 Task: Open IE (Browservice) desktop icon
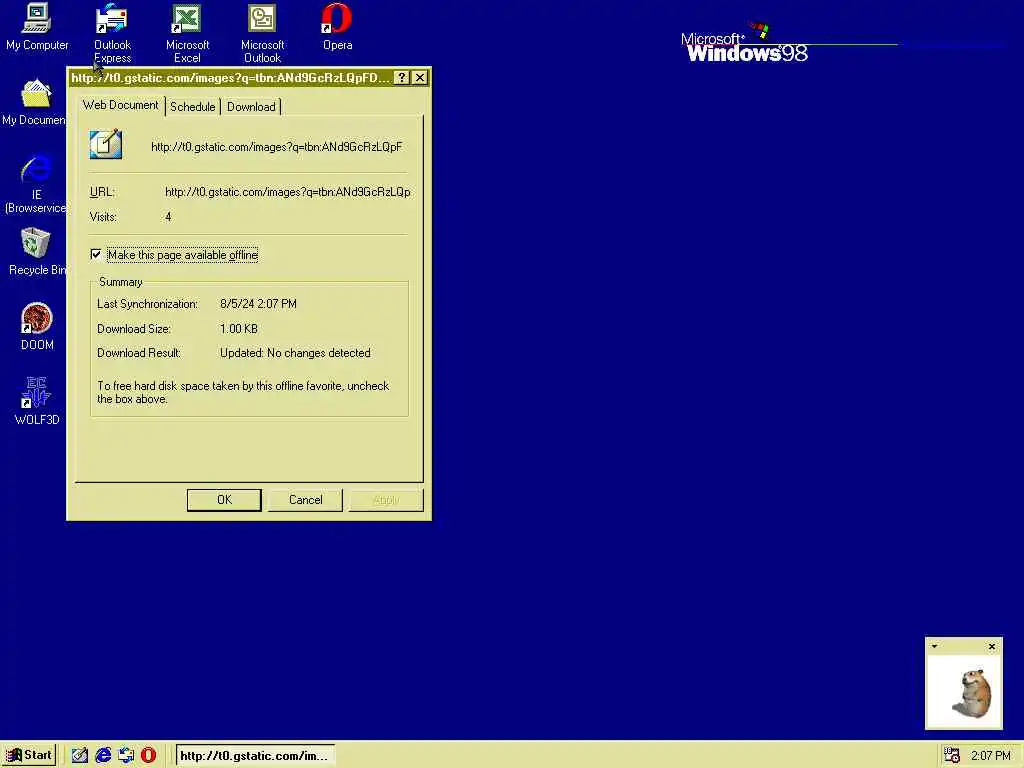(x=35, y=184)
